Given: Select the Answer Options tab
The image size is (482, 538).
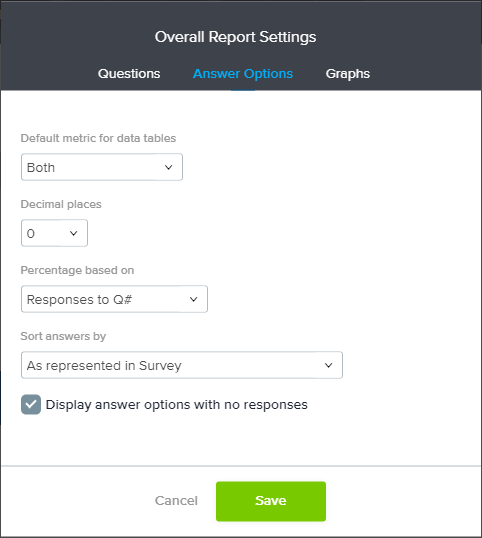Looking at the screenshot, I should pyautogui.click(x=243, y=74).
